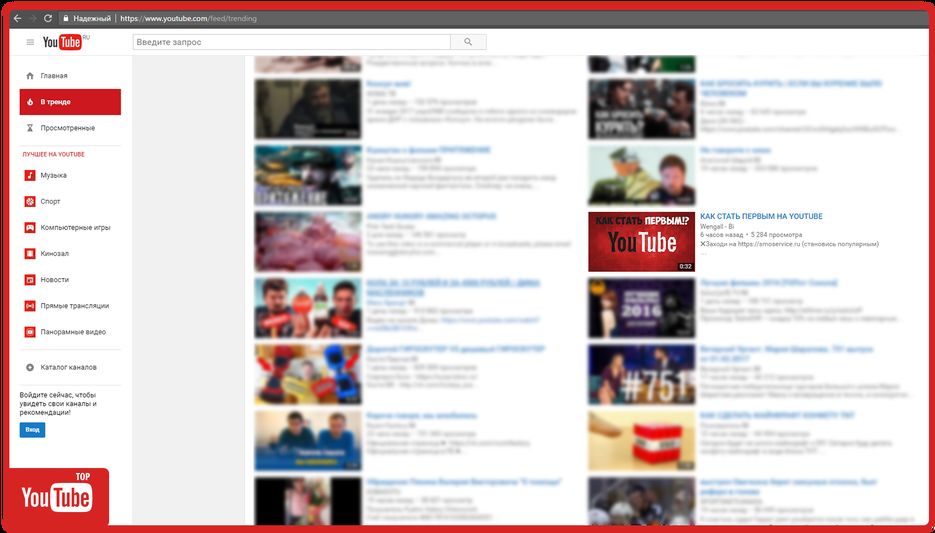Viewport: 935px width, 533px height.
Task: Click the secure lock icon in address bar
Action: [66, 18]
